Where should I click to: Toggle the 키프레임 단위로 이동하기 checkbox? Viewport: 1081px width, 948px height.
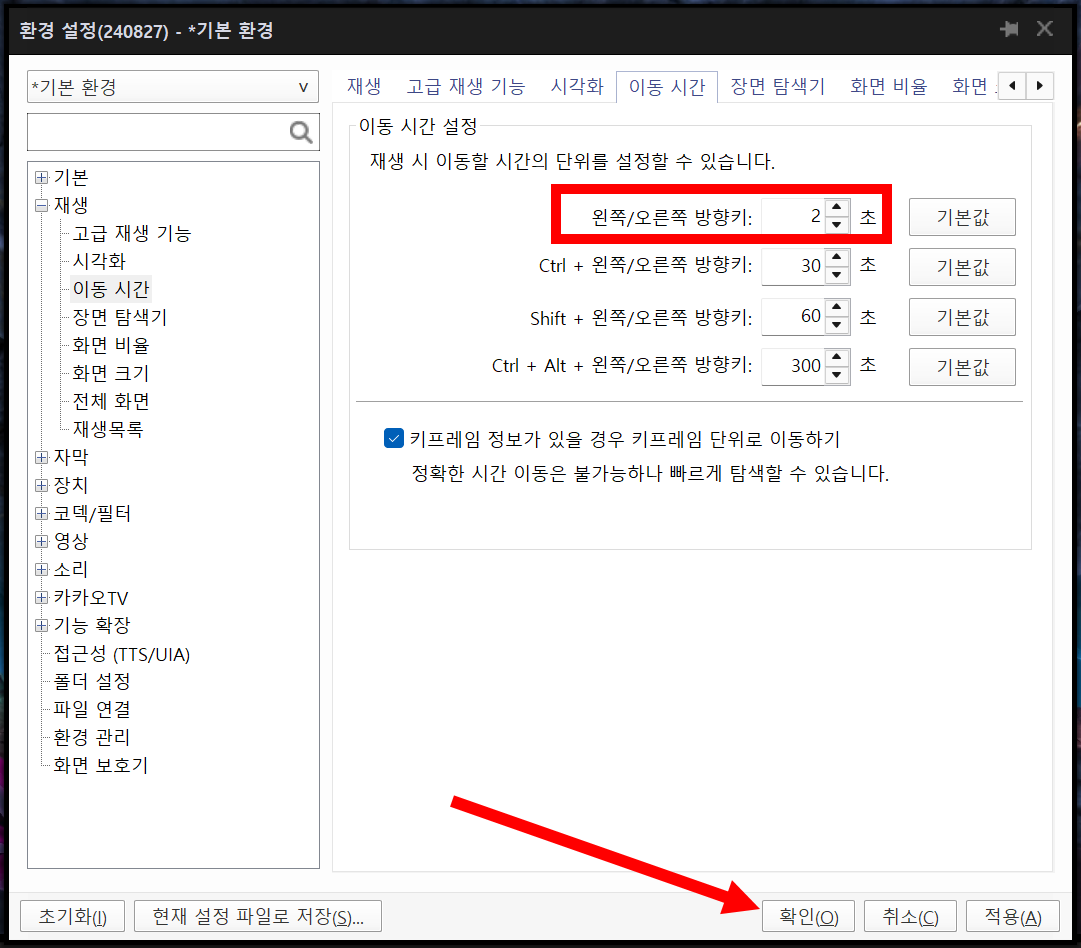pos(394,438)
